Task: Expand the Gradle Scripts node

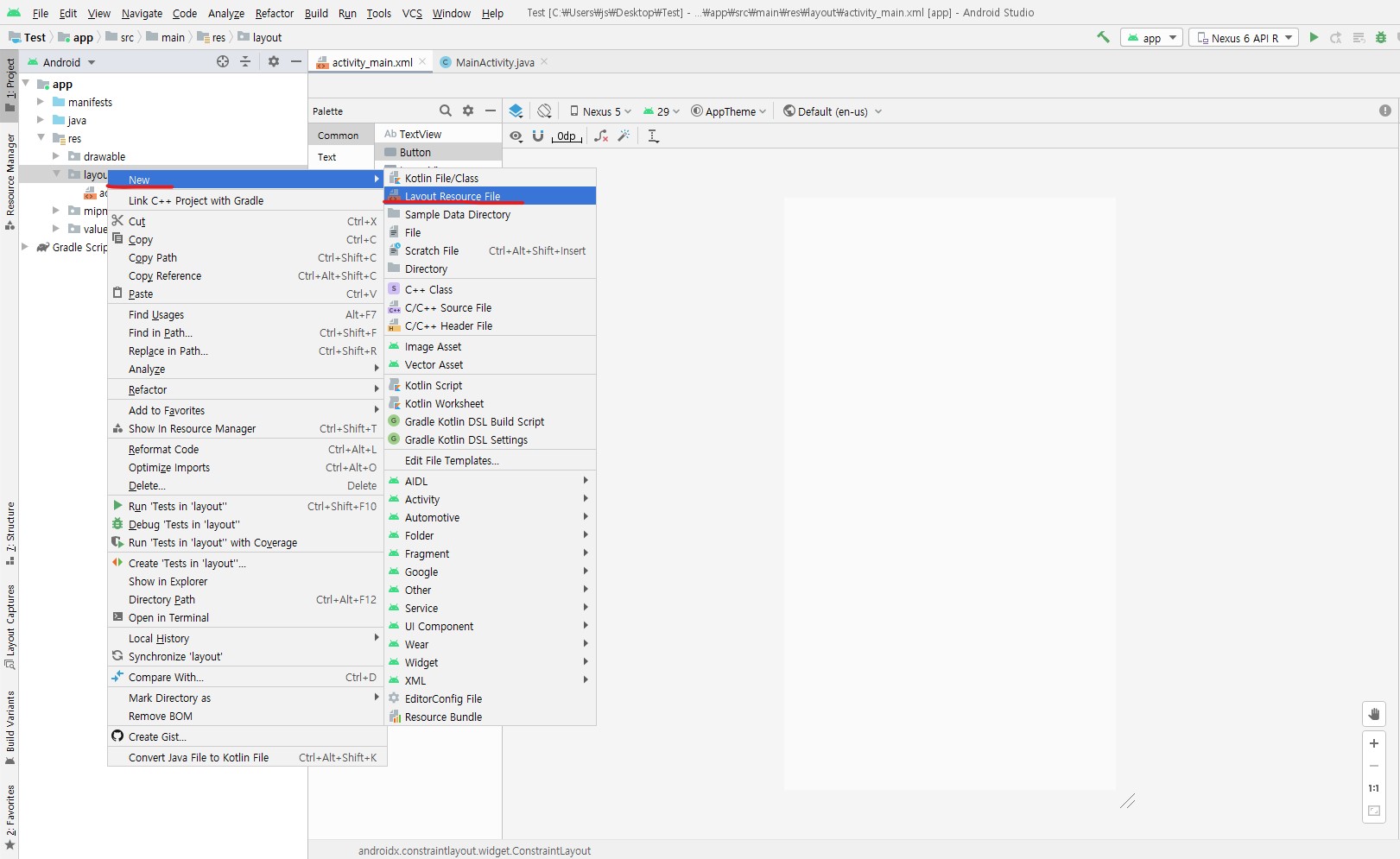Action: tap(25, 247)
